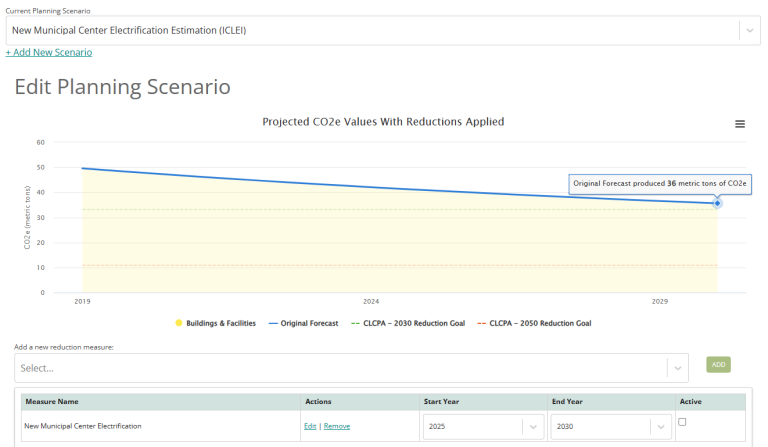Image resolution: width=768 pixels, height=447 pixels.
Task: Expand the Current Planning Scenario dropdown arrow
Action: pyautogui.click(x=749, y=31)
